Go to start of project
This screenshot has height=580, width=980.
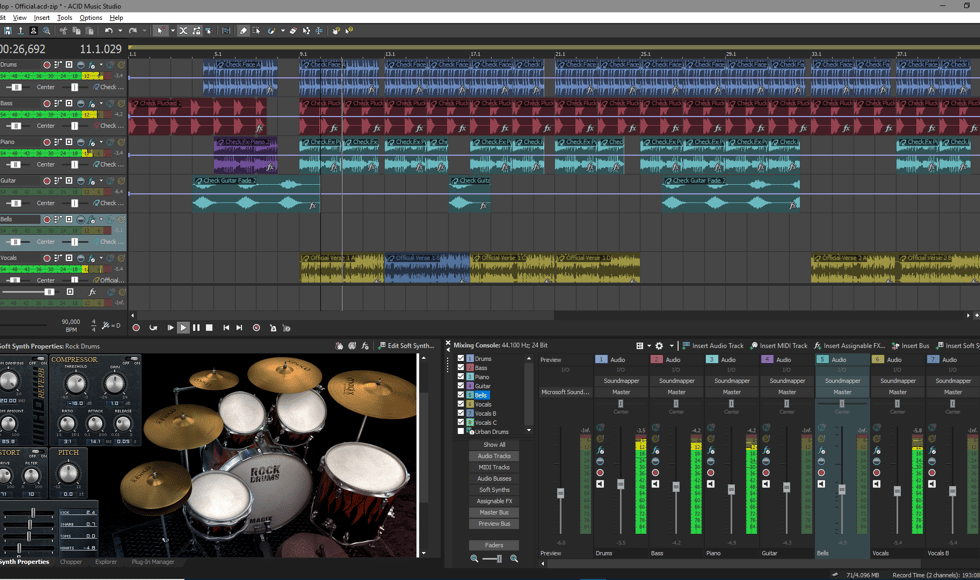(226, 328)
